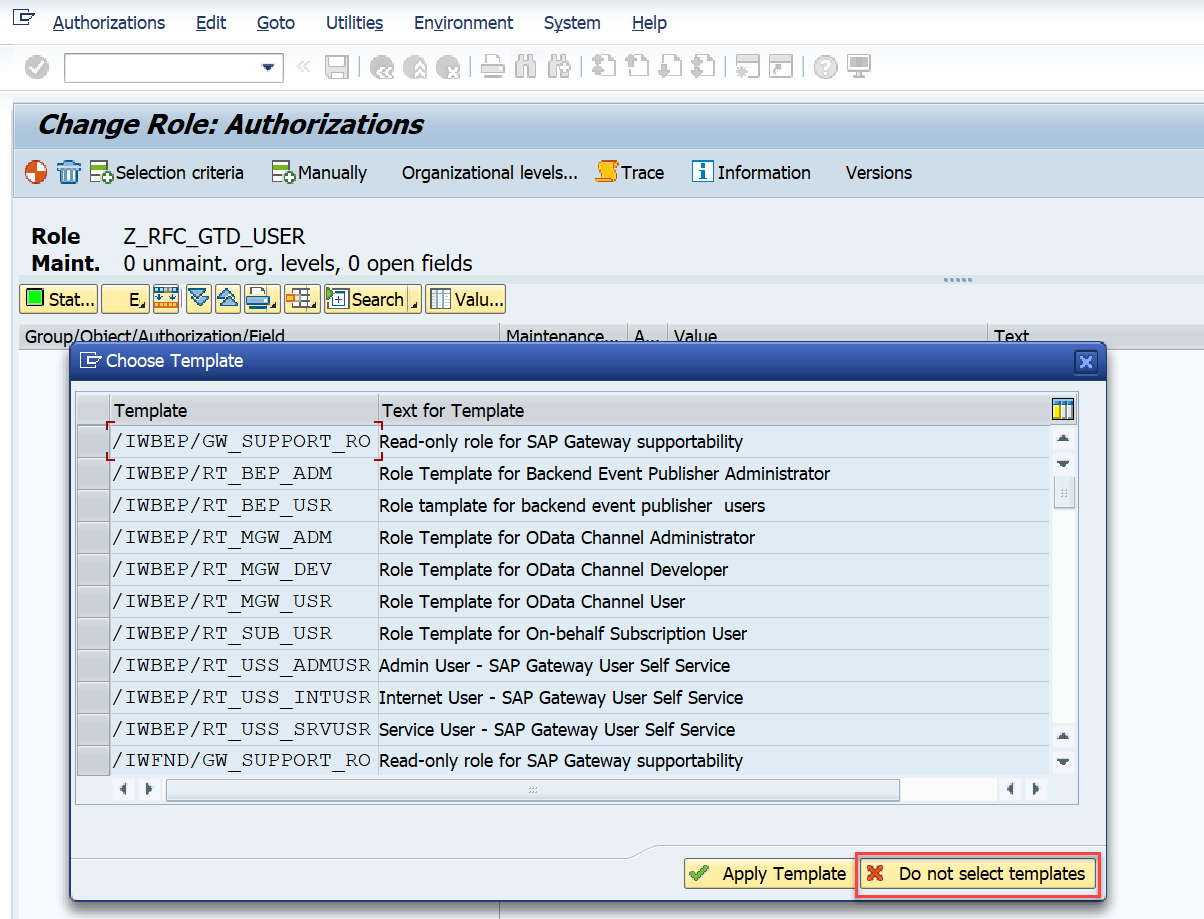Click the Generate icon in application toolbar
This screenshot has width=1204, height=919.
point(35,172)
